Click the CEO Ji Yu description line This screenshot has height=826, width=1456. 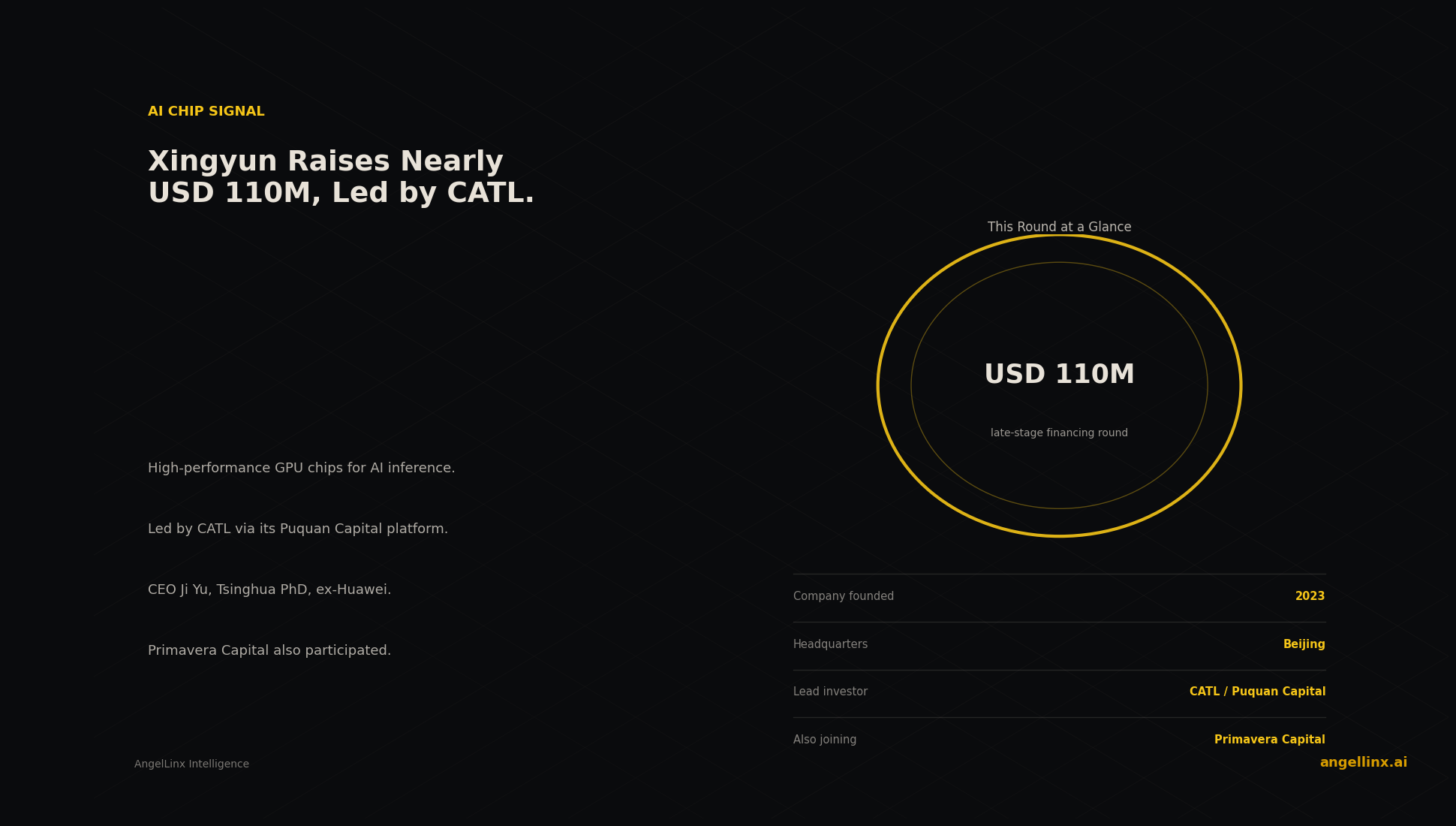point(269,590)
